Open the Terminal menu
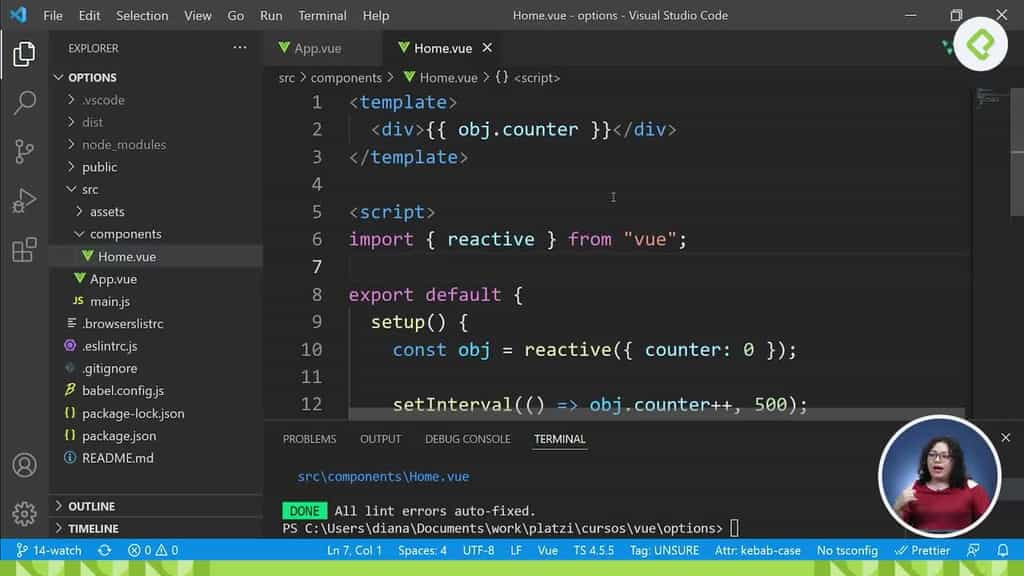Image resolution: width=1024 pixels, height=576 pixels. click(322, 15)
